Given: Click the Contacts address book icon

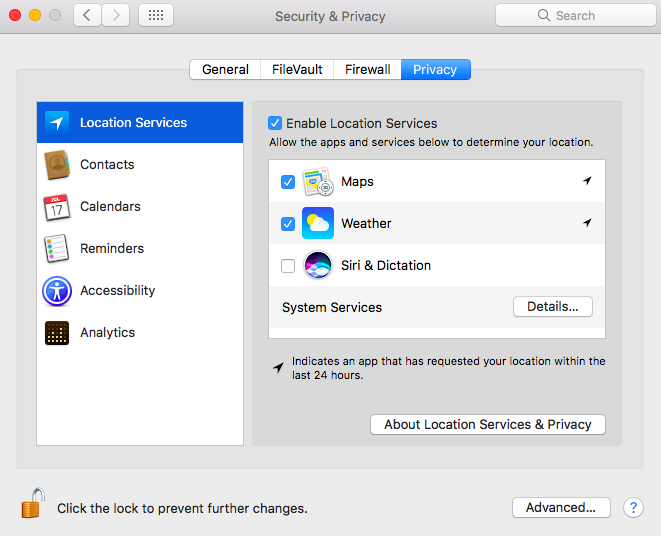Looking at the screenshot, I should pyautogui.click(x=57, y=164).
